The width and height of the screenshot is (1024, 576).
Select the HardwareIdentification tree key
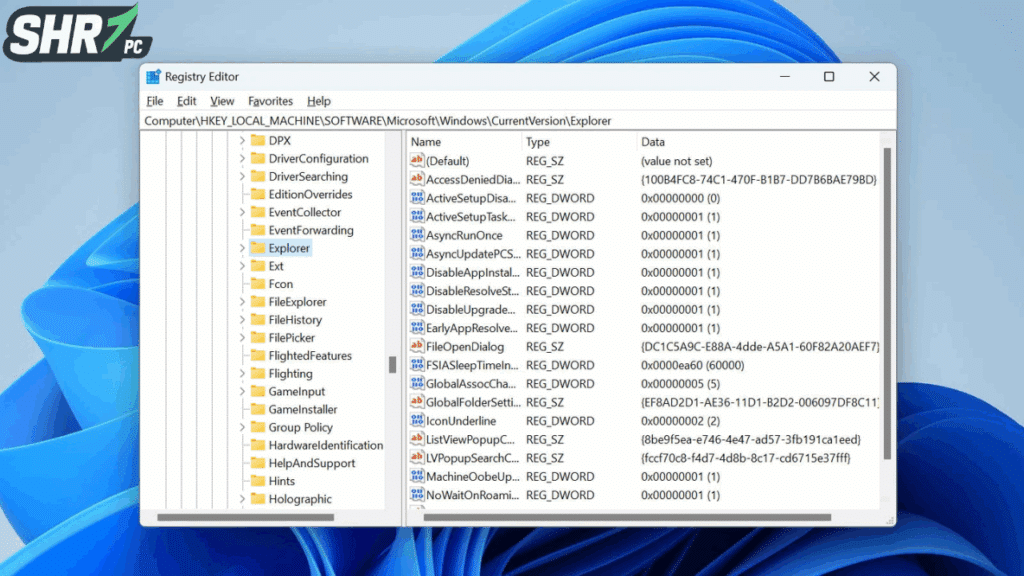point(326,445)
